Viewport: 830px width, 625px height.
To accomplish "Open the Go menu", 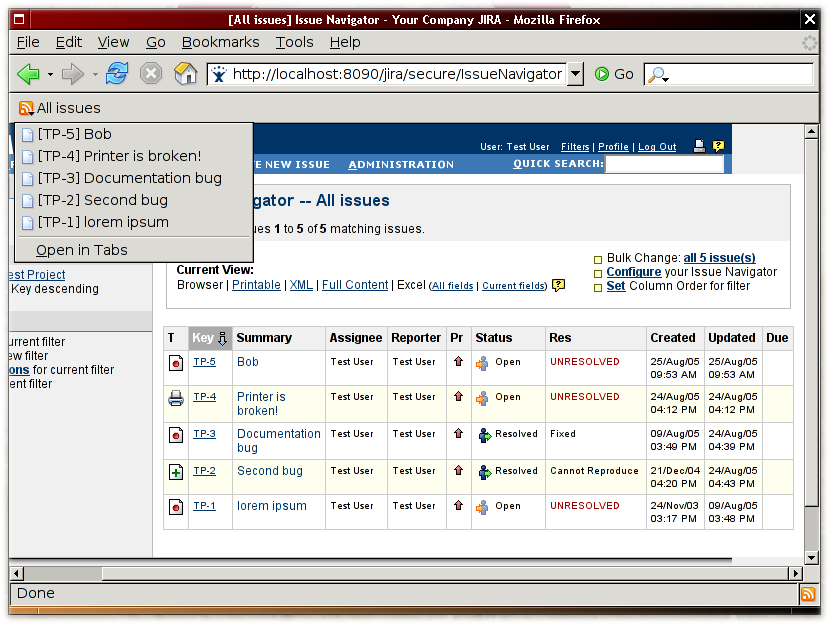I will pos(156,42).
